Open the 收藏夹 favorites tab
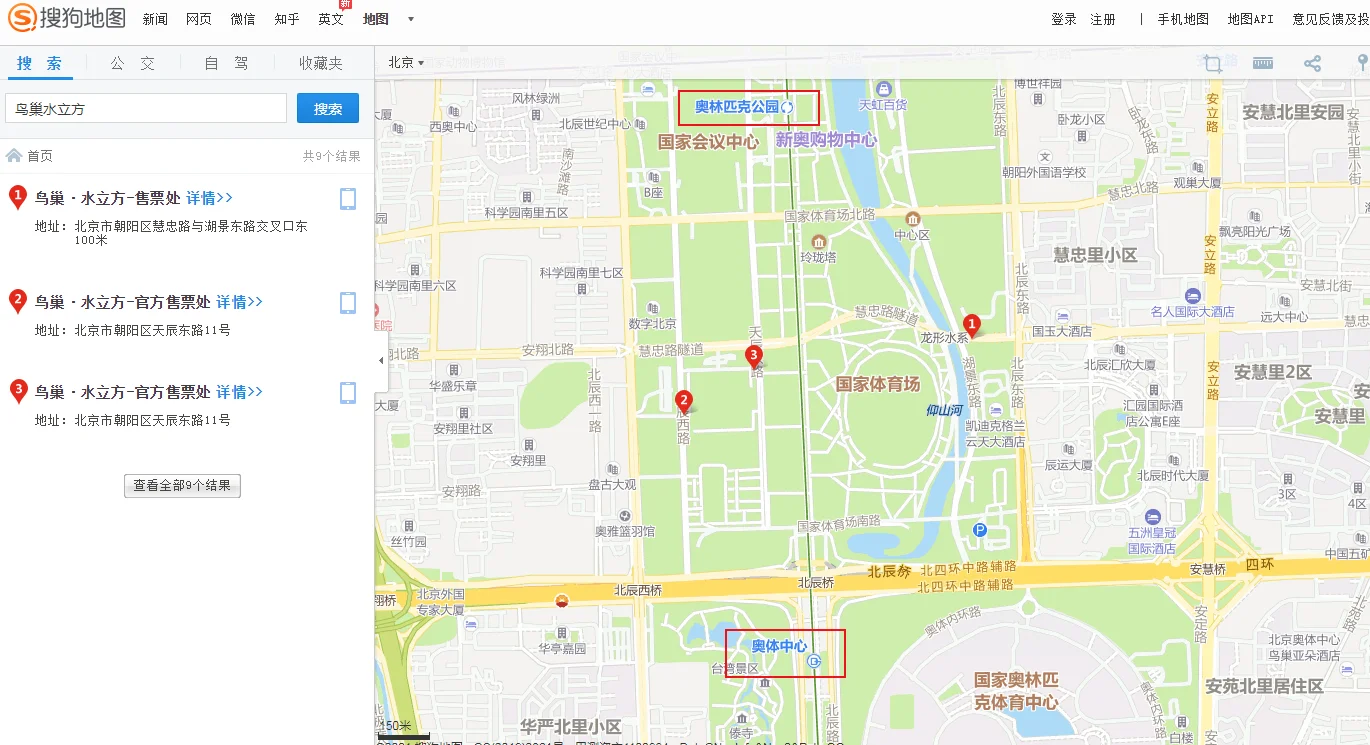 pyautogui.click(x=319, y=62)
